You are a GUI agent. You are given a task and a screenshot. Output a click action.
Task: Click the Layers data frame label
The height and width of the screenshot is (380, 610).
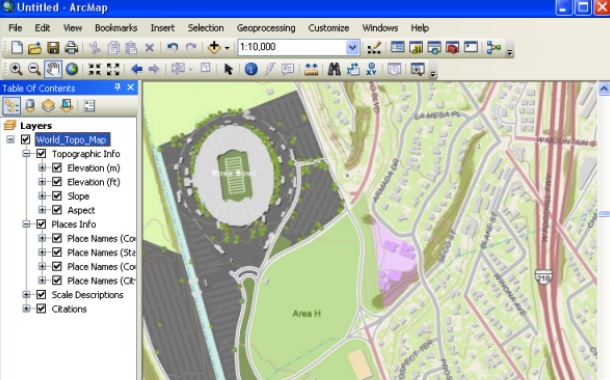pos(36,126)
